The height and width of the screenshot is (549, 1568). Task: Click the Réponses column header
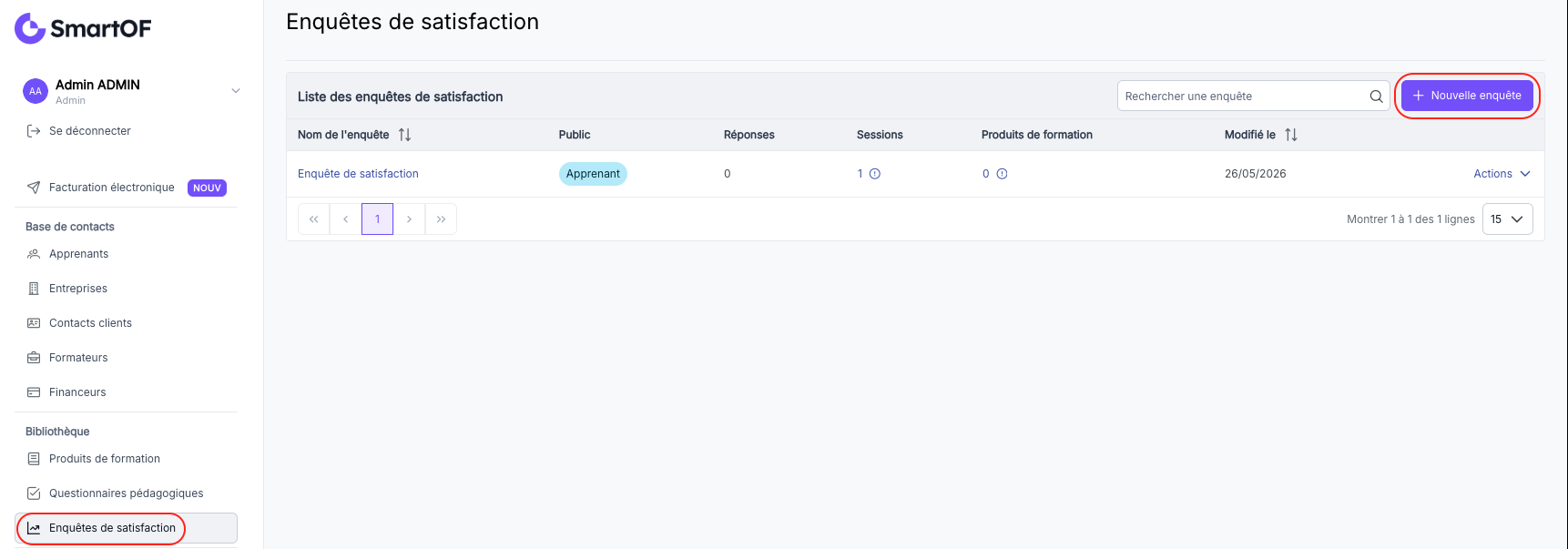749,135
